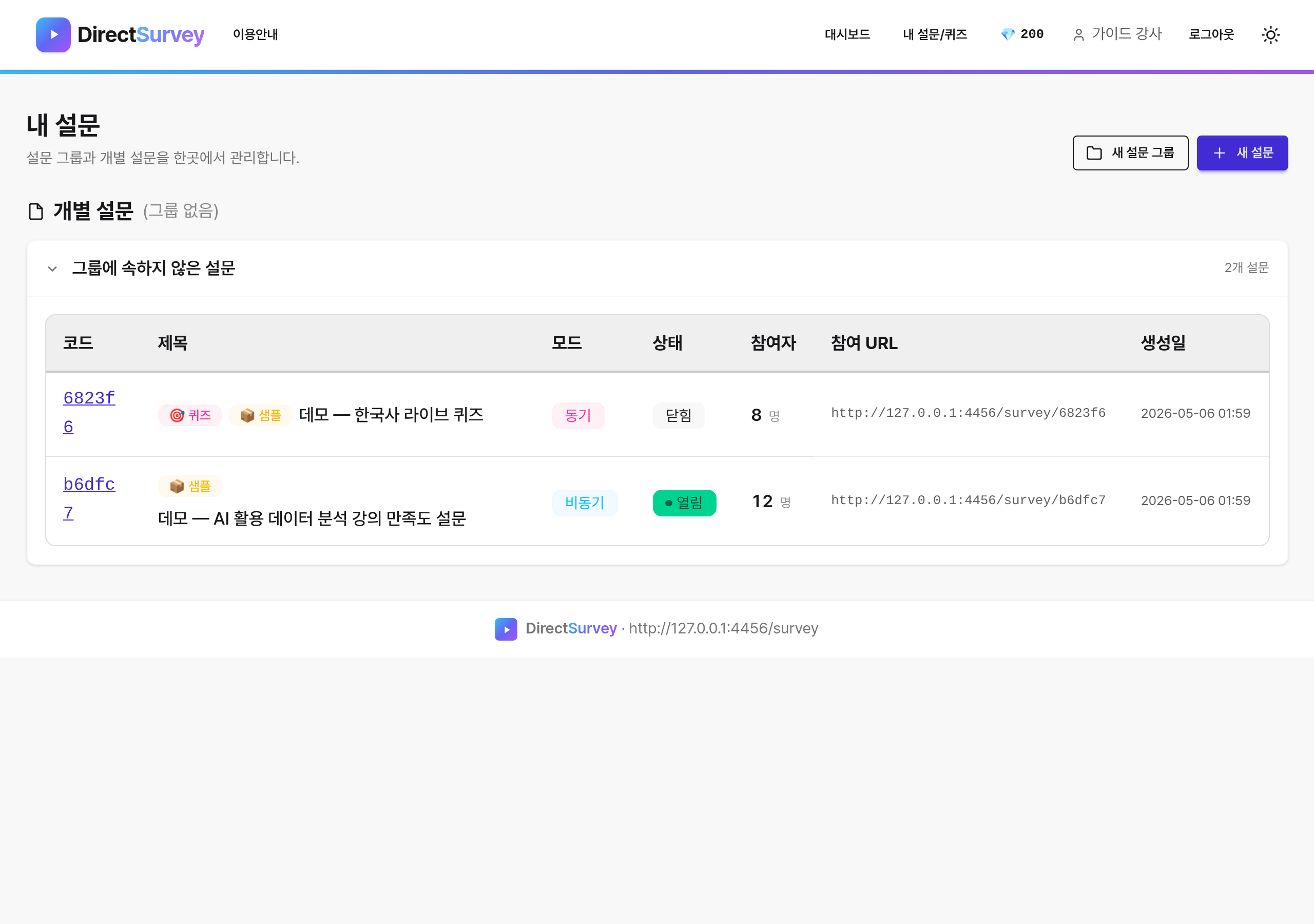
Task: Click 로그아웃 to sign out
Action: (1211, 34)
